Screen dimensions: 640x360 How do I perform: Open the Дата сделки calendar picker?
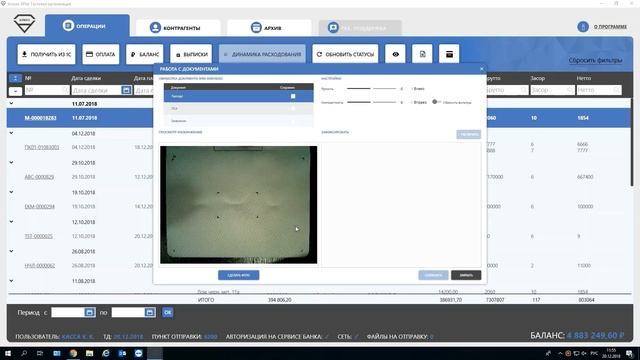pos(126,90)
